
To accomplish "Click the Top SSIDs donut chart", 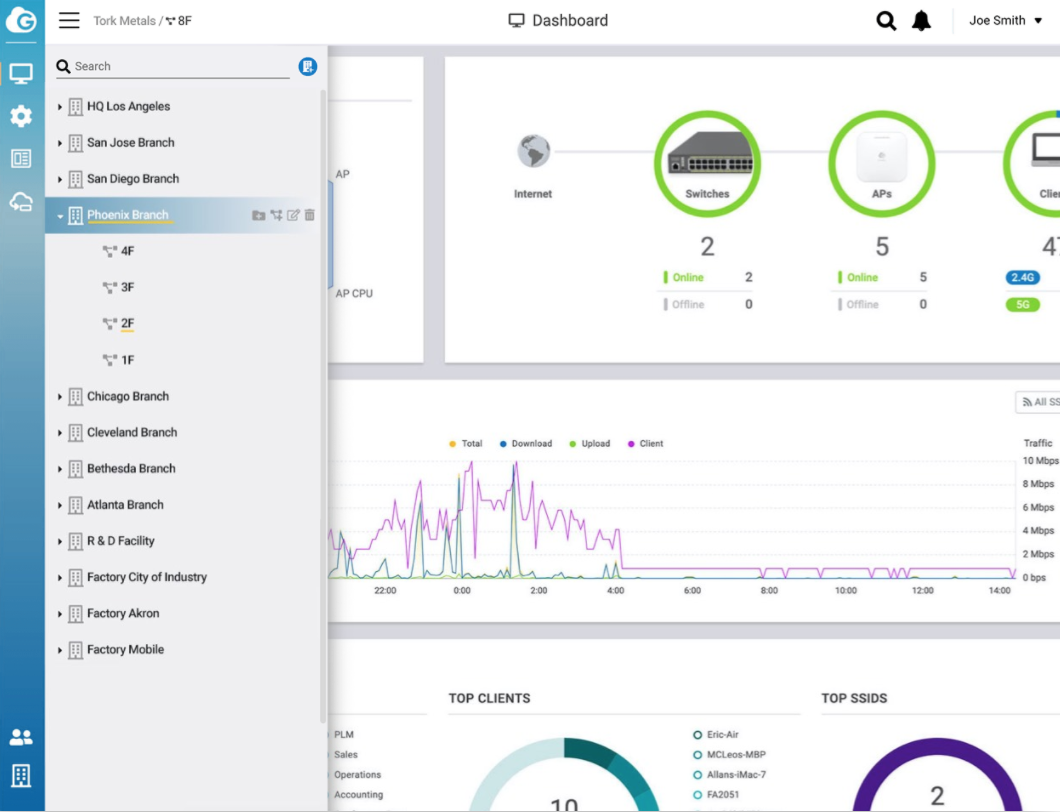I will [x=937, y=775].
